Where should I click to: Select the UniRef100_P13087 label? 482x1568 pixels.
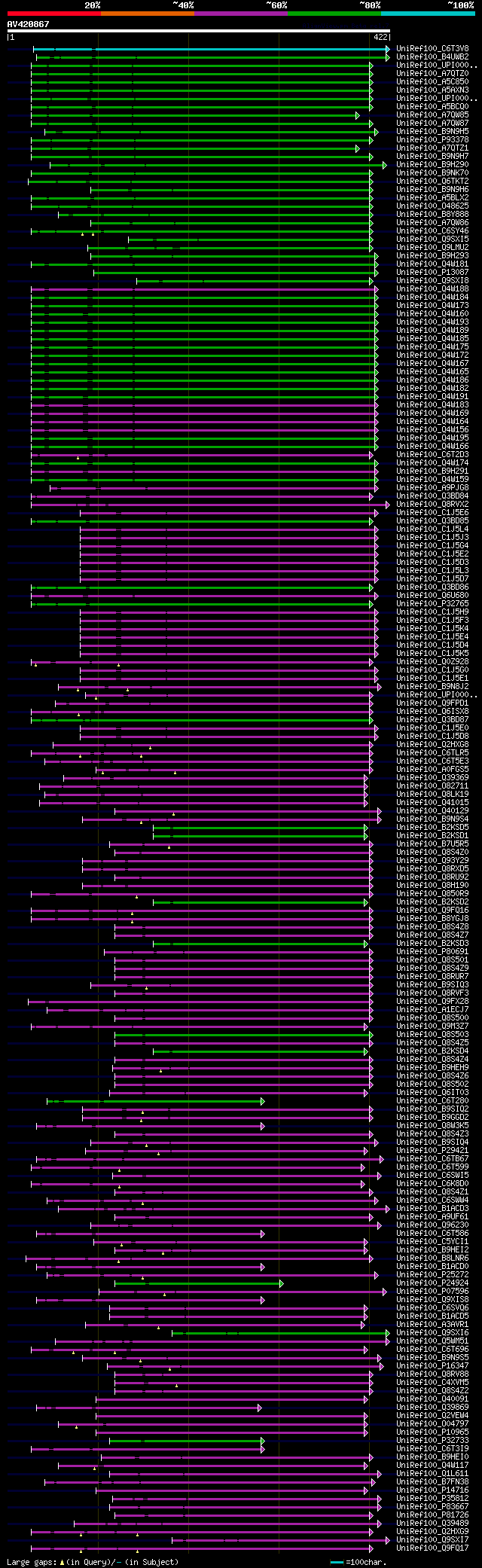432,273
